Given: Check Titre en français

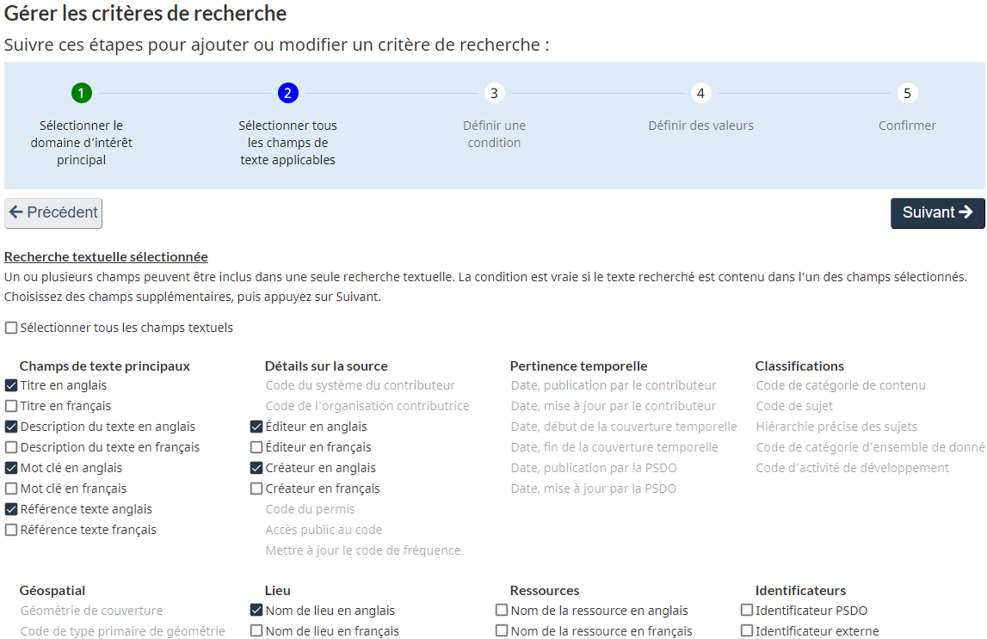Looking at the screenshot, I should 11,405.
